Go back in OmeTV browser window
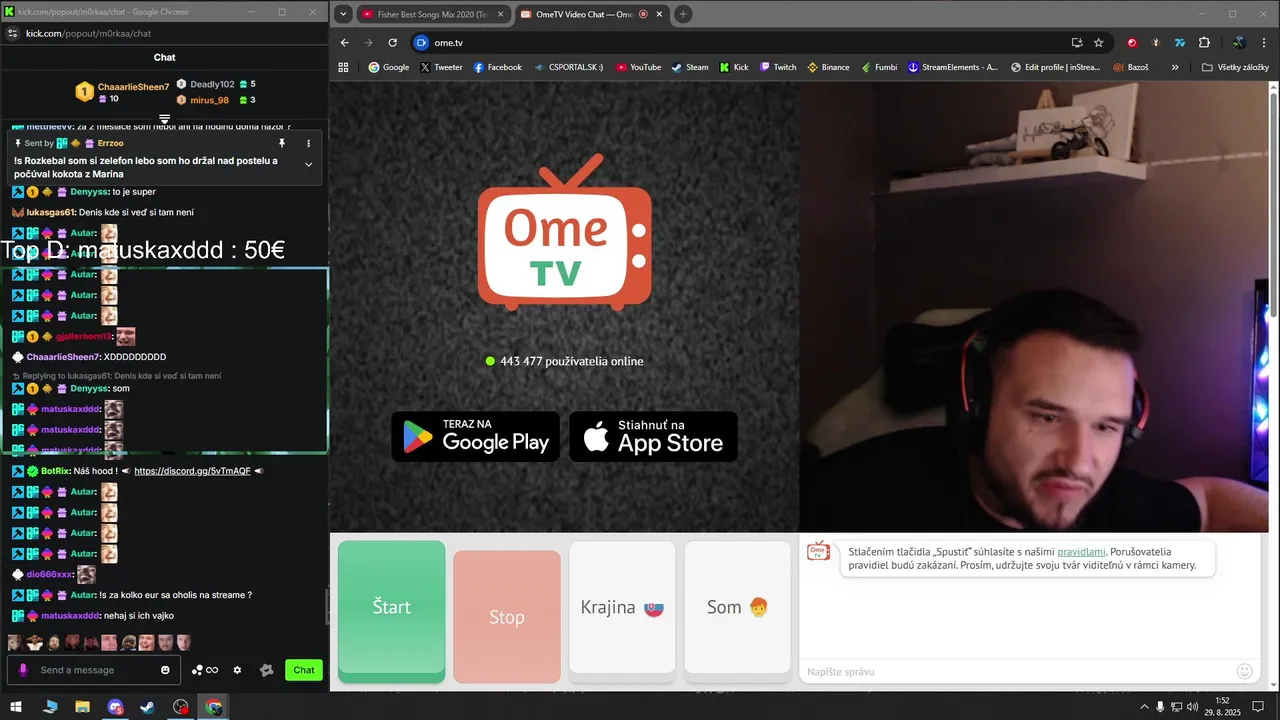Screen dimensions: 1280x720 345,43
